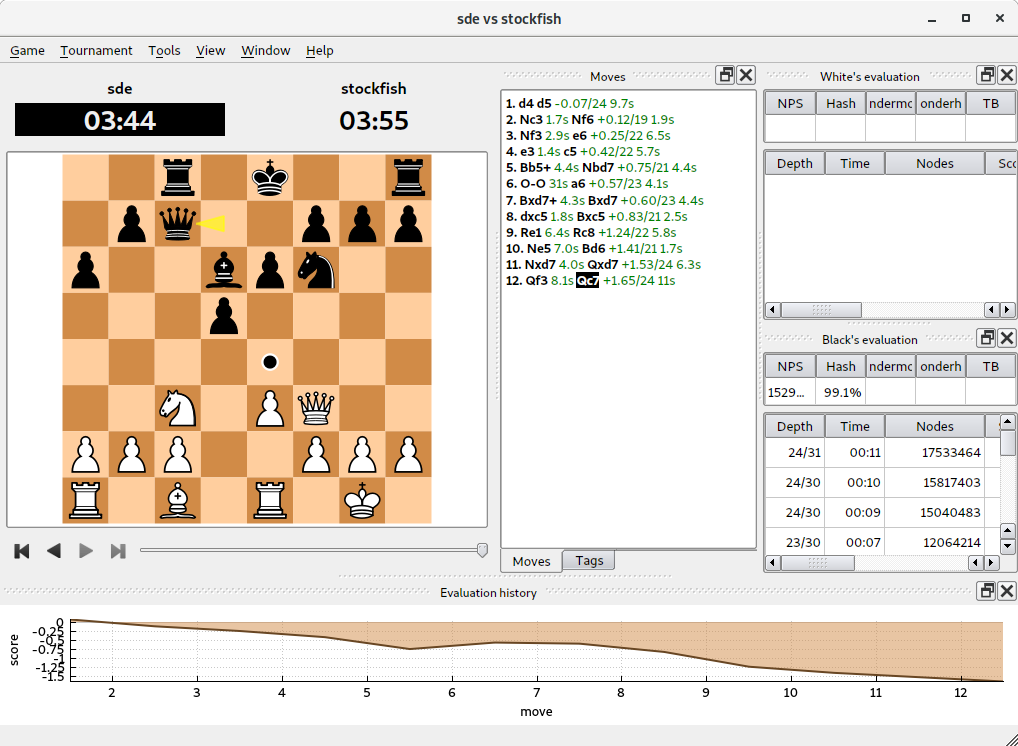Float the Black's evaluation panel
The image size is (1018, 746).
pyautogui.click(x=987, y=338)
